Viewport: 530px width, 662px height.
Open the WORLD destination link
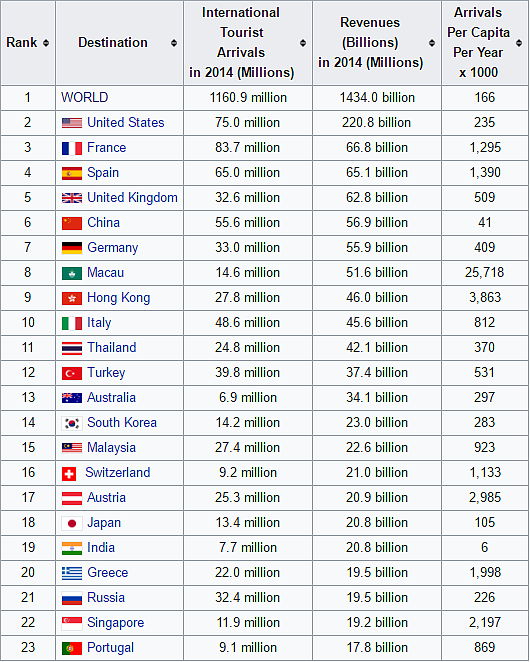click(x=84, y=98)
